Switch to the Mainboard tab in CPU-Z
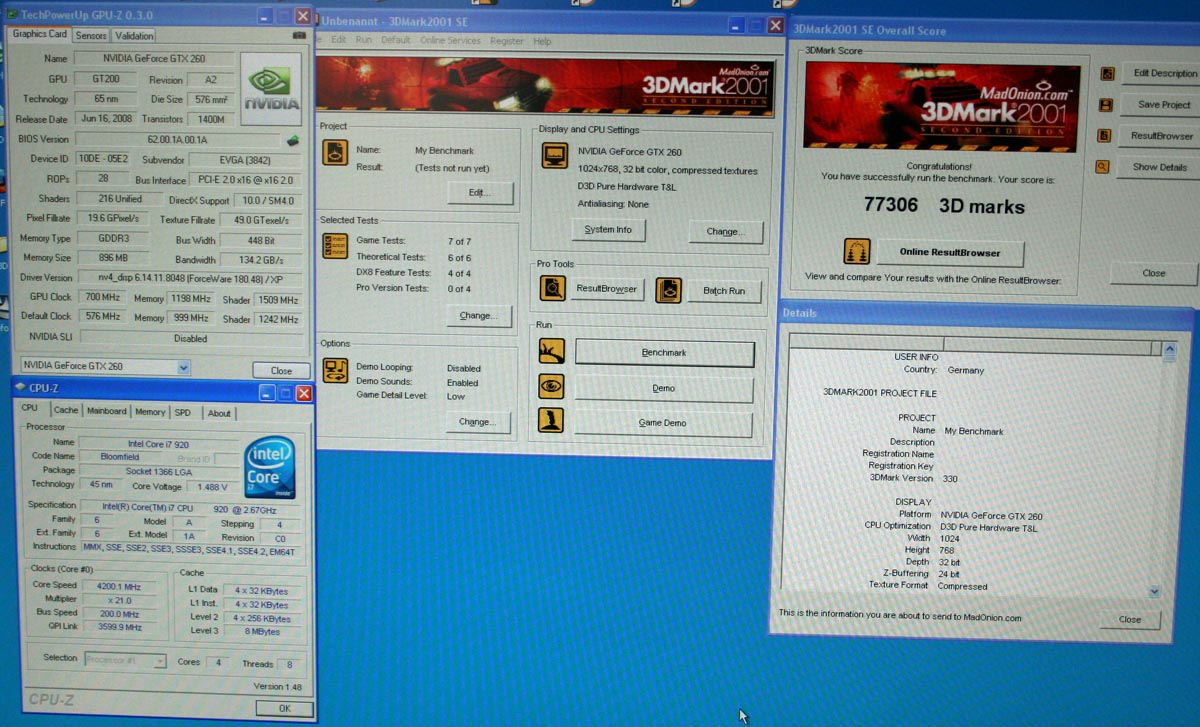This screenshot has height=727, width=1200. 106,411
